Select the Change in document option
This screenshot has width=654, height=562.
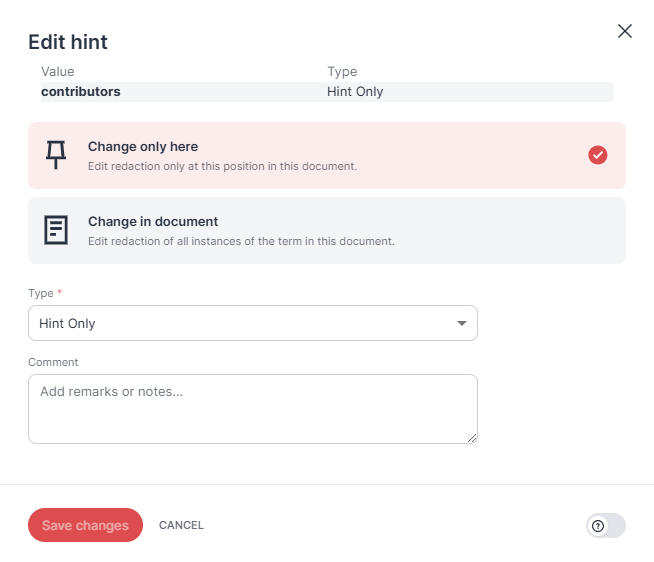[x=327, y=230]
